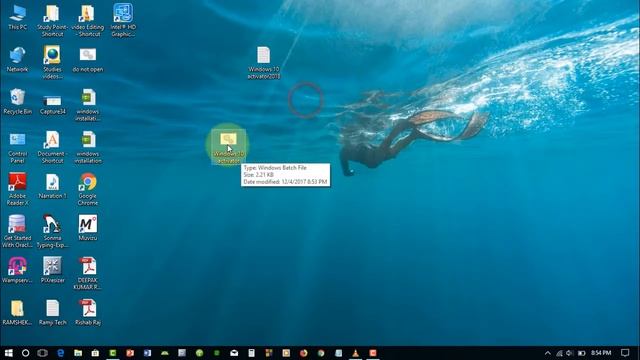Open Calculator from the taskbar
Screen dimensions: 640x360
click(x=251, y=353)
